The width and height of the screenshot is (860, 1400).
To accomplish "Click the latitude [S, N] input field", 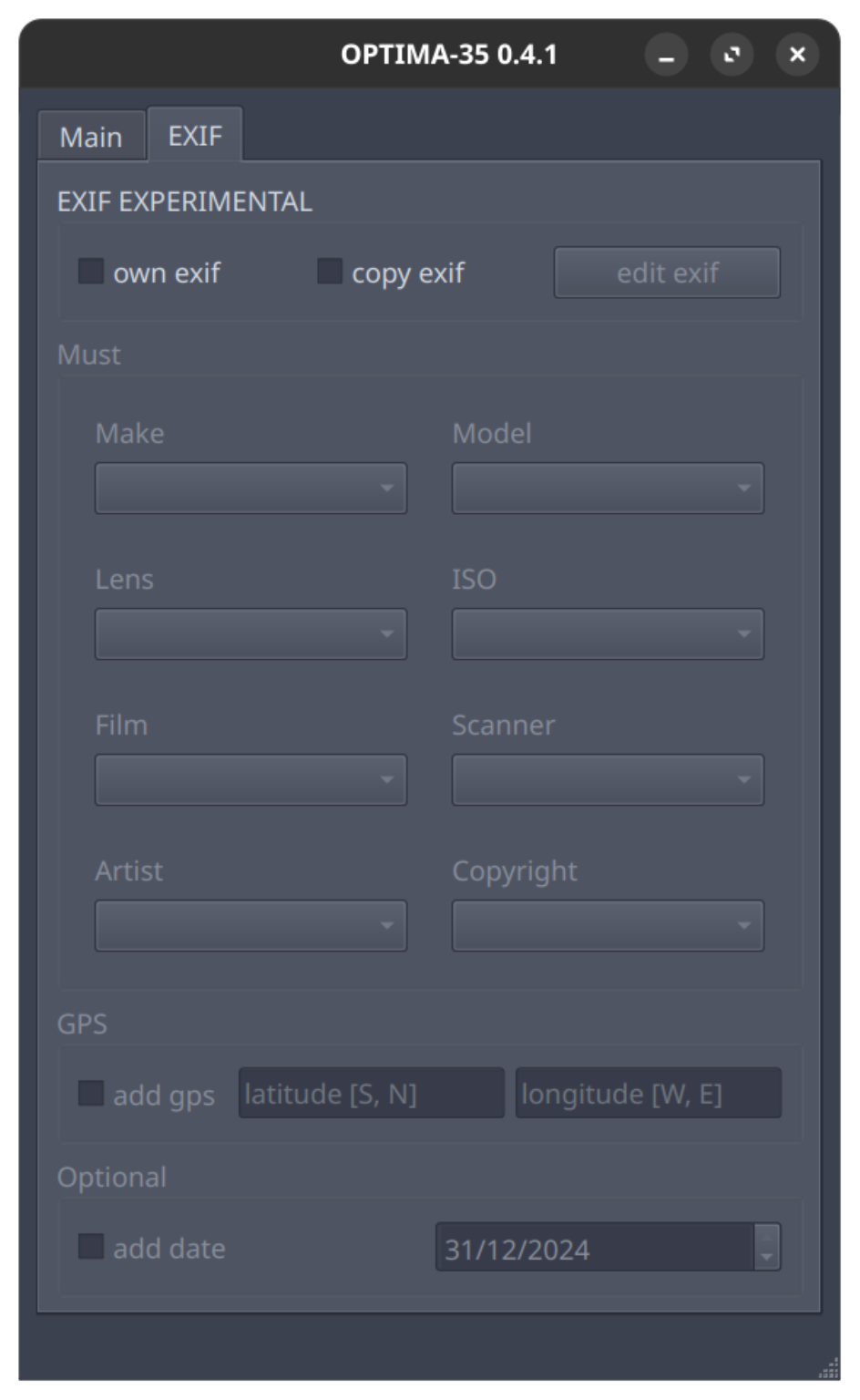I will coord(371,1093).
